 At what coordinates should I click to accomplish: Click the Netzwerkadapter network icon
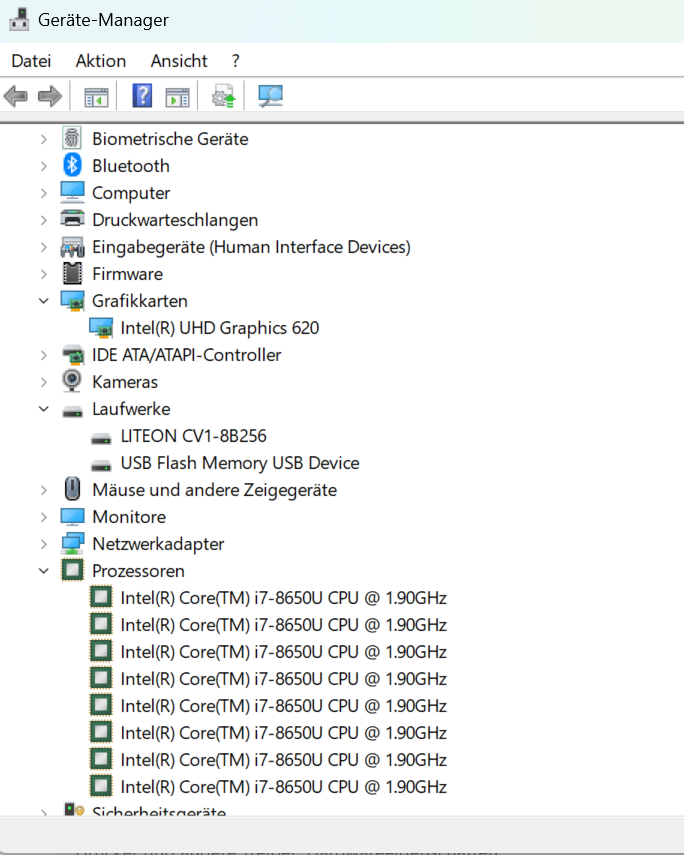coord(72,543)
